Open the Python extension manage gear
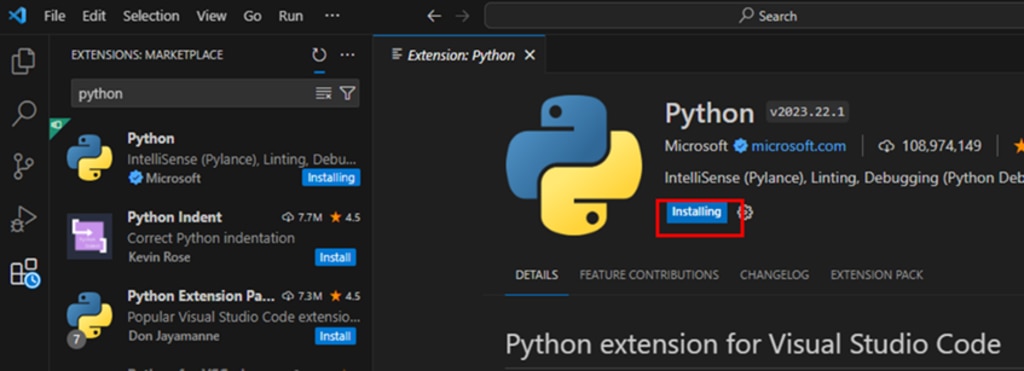Screen dimensions: 1024x371 tap(745, 212)
